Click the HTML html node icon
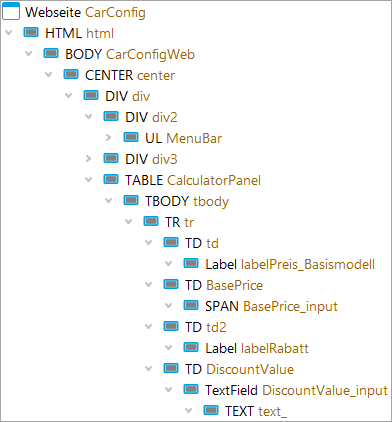The width and height of the screenshot is (392, 422). coord(31,32)
